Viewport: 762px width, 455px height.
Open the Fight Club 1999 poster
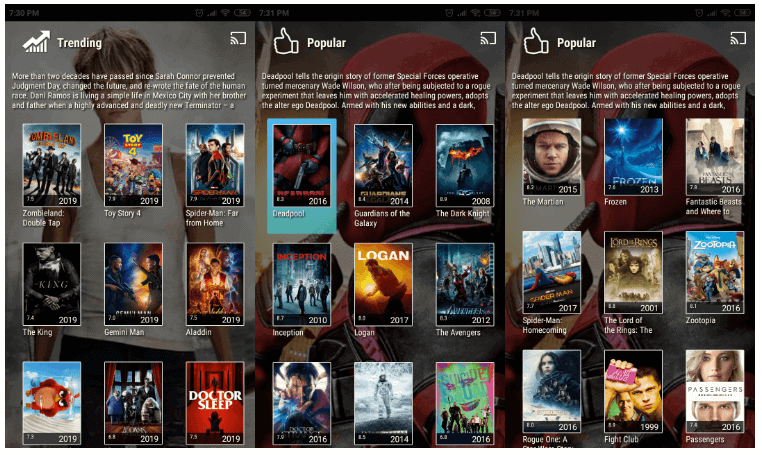[633, 391]
